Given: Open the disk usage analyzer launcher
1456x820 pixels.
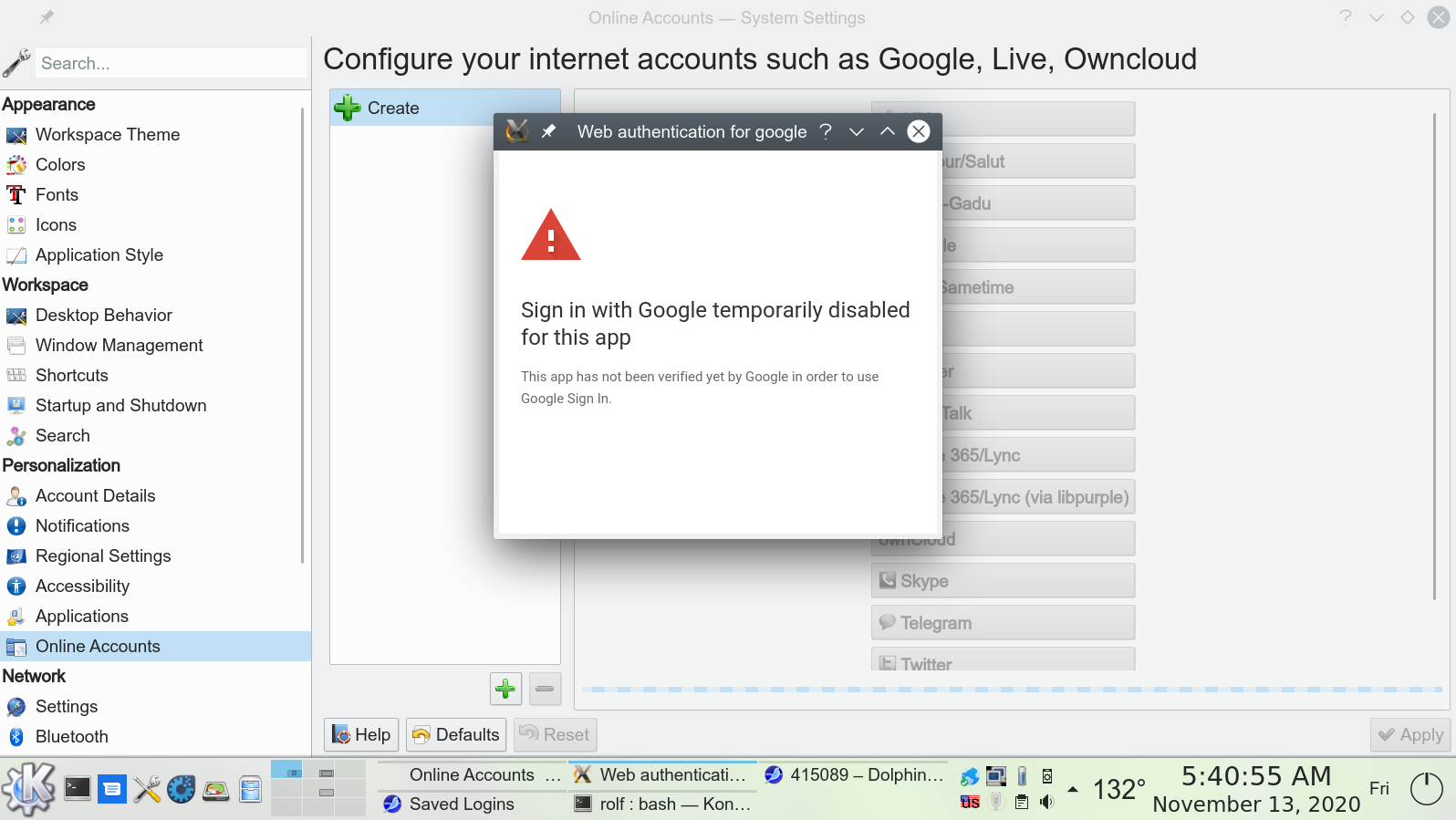Looking at the screenshot, I should 216,790.
